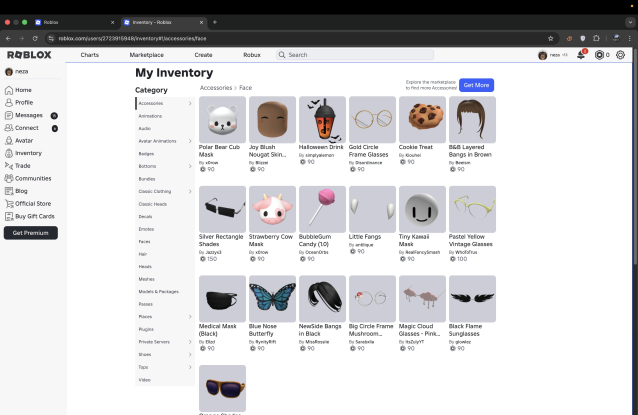The image size is (638, 415).
Task: Open Avatar from the left sidebar
Action: 25,141
